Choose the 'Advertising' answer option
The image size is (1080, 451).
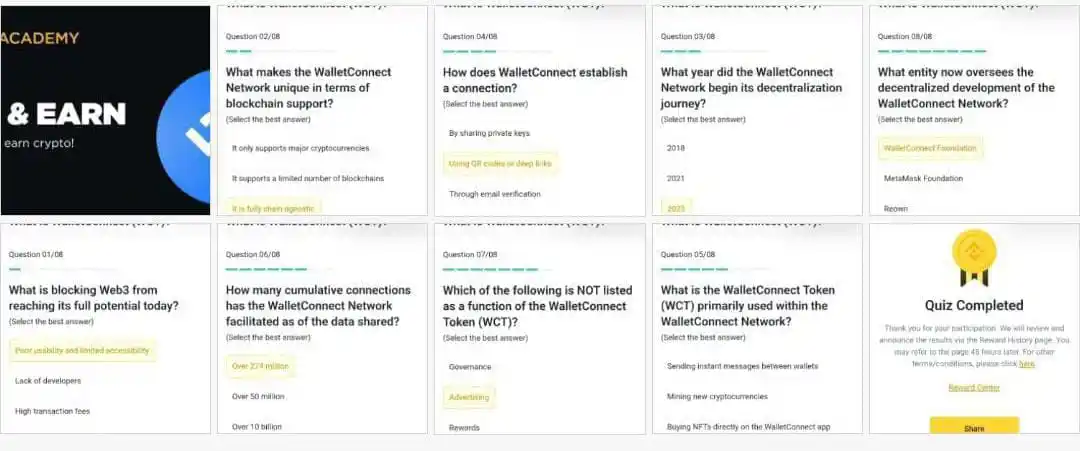(x=468, y=397)
